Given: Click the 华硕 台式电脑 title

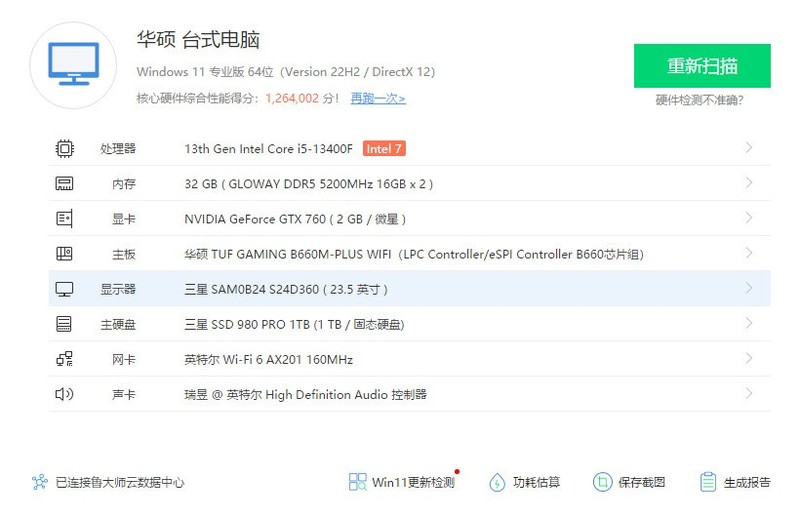Looking at the screenshot, I should 198,39.
